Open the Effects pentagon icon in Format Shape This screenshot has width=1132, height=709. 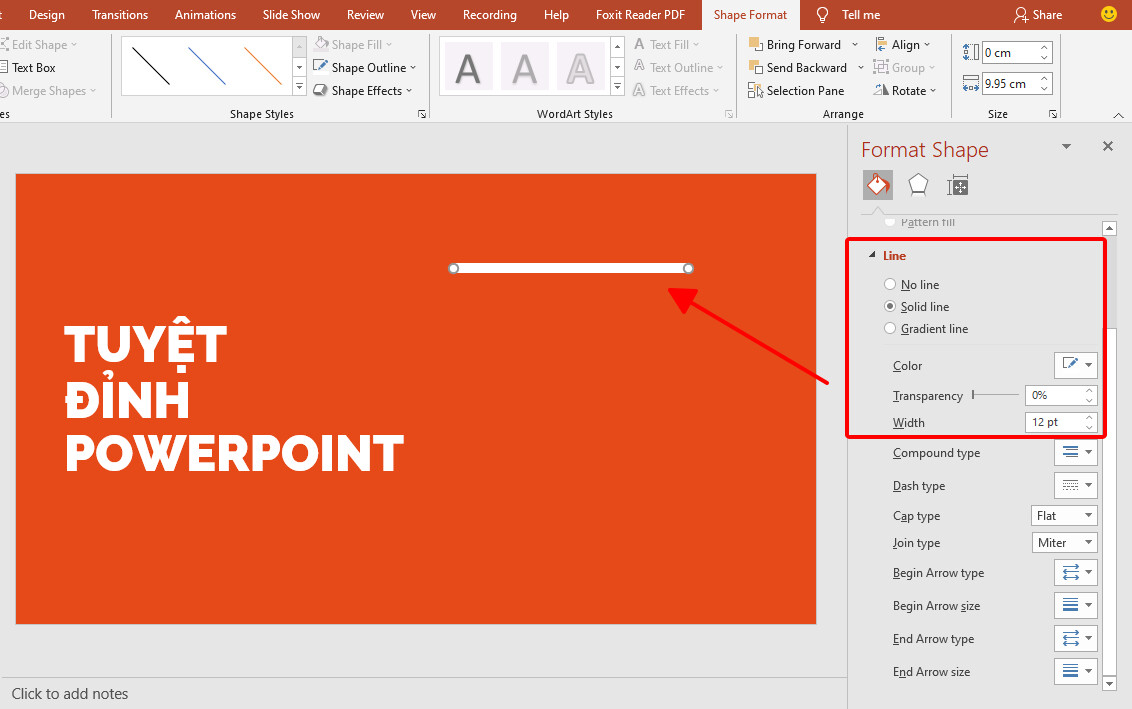[x=917, y=185]
